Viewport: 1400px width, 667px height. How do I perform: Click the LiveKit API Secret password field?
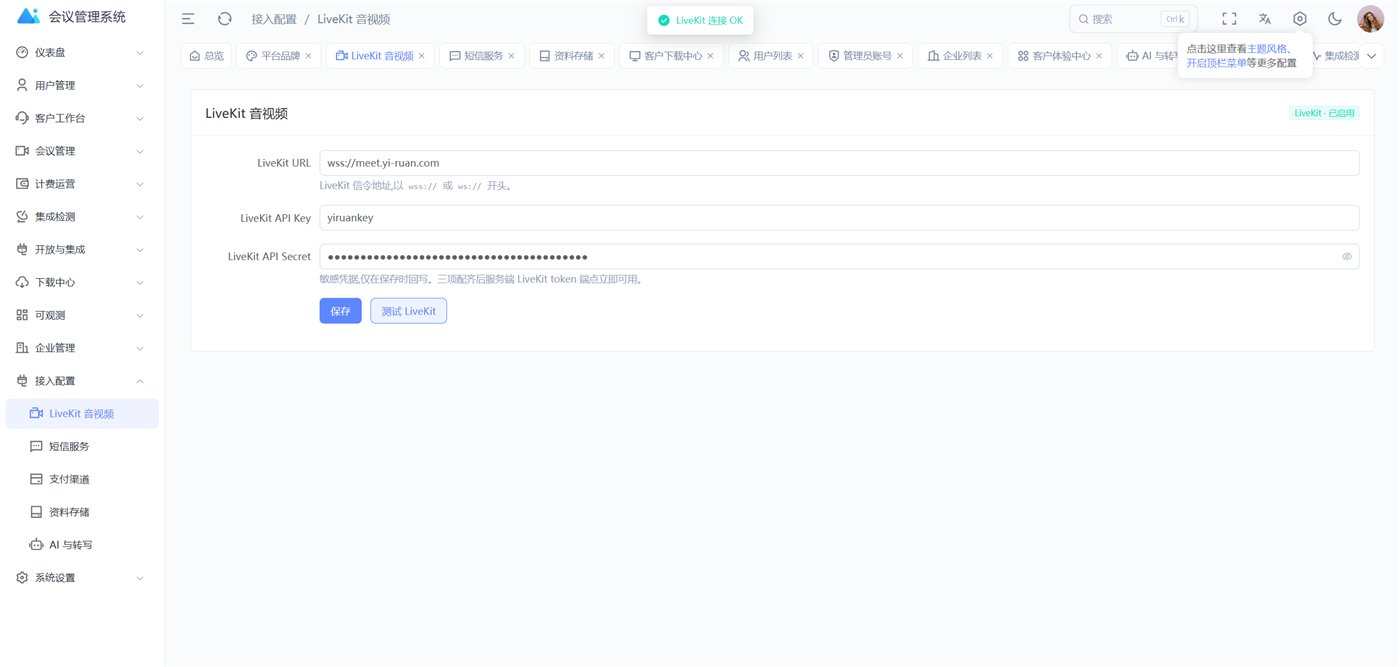coord(839,257)
